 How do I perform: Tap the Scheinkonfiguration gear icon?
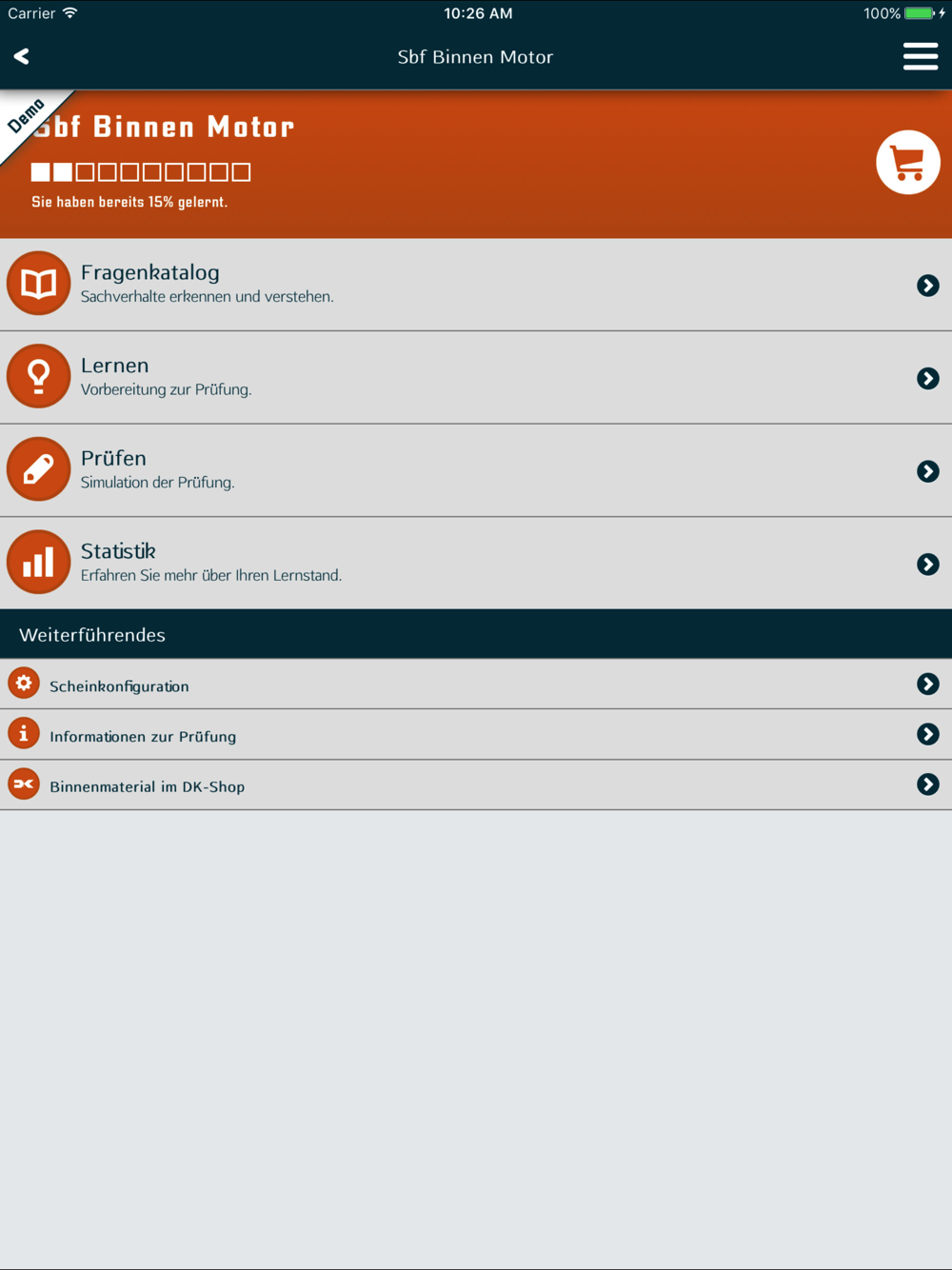click(24, 684)
